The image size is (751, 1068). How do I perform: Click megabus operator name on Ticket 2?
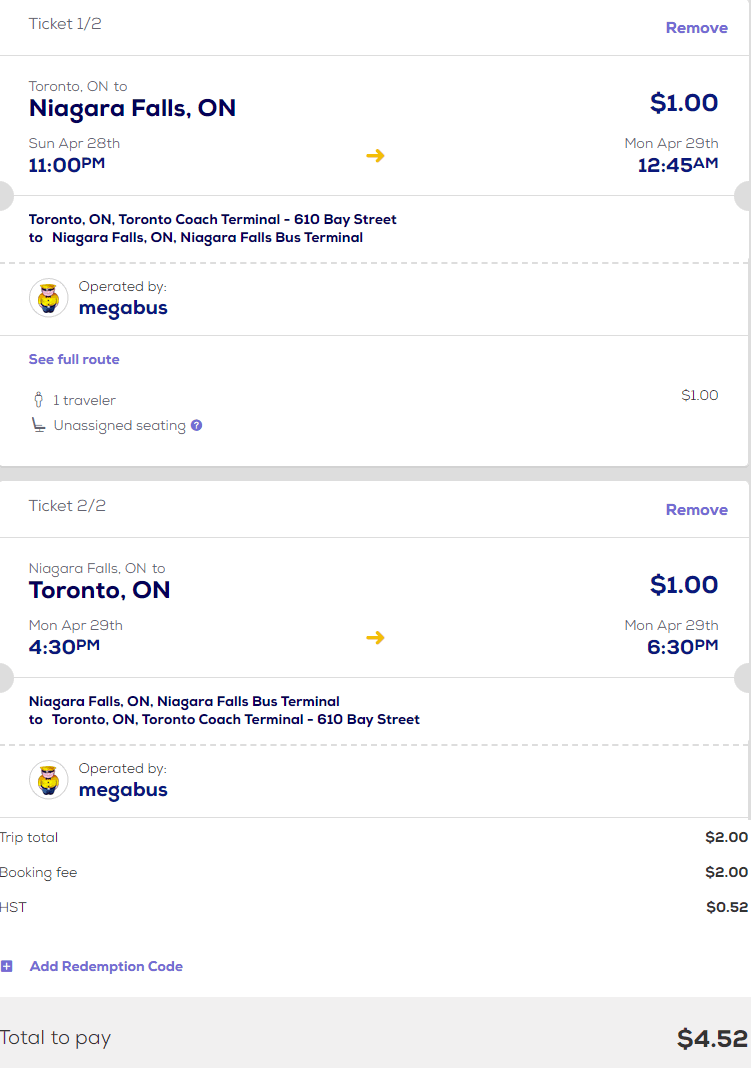coord(123,790)
